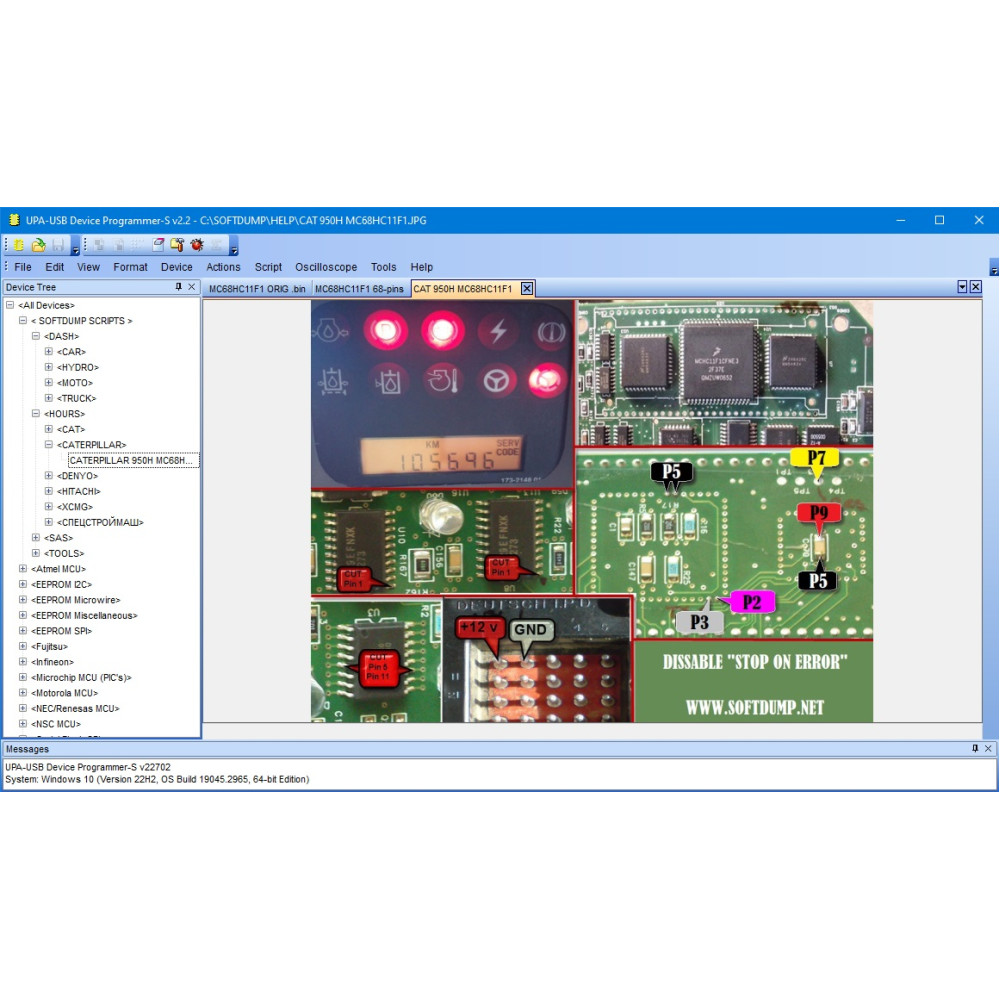Close the CAT 950H MC68HC11F1 tab

pyautogui.click(x=527, y=289)
